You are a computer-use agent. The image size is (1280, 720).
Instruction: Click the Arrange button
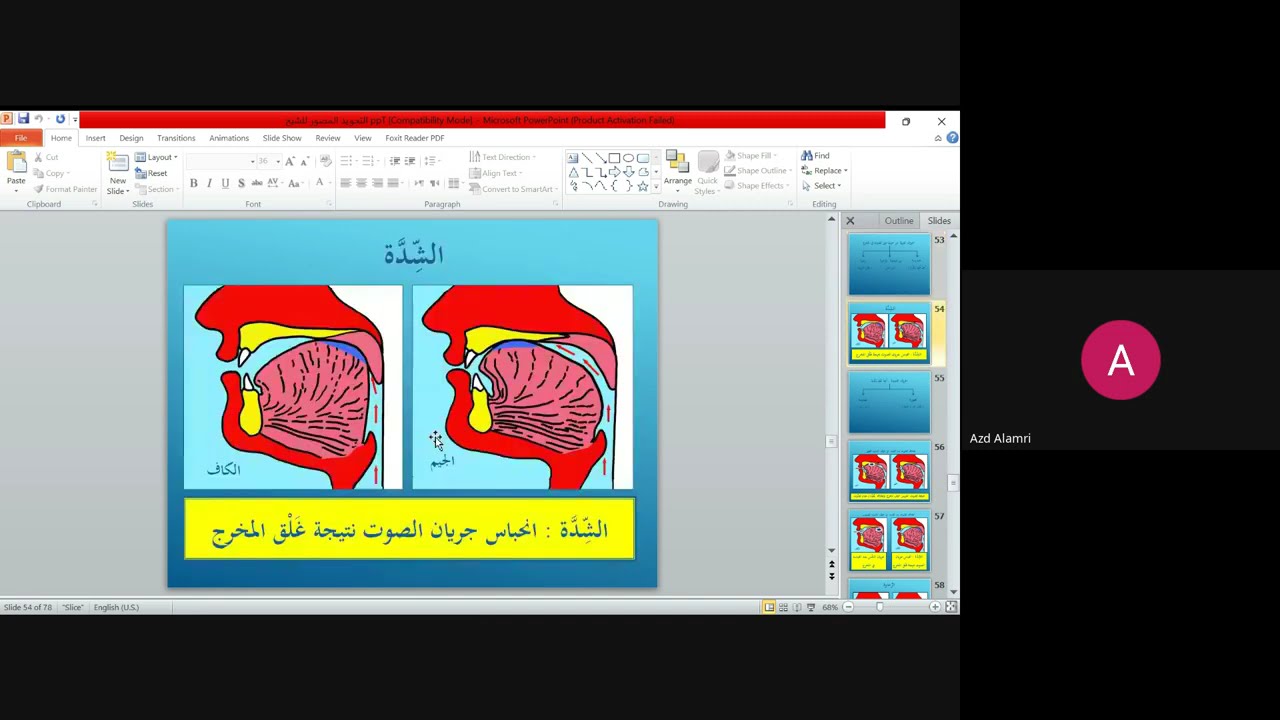coord(677,170)
